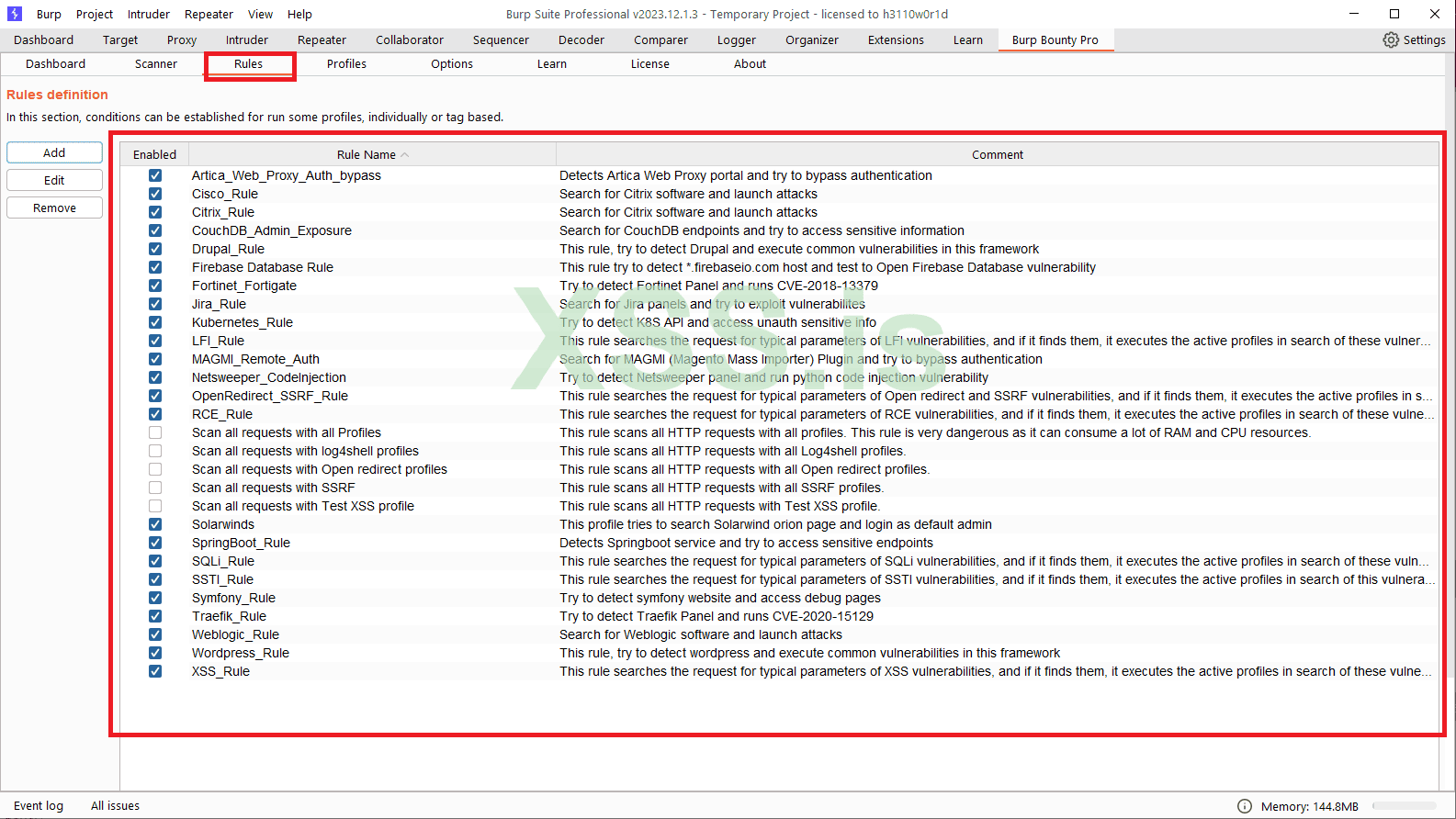Select the Rules sub-tab

248,64
